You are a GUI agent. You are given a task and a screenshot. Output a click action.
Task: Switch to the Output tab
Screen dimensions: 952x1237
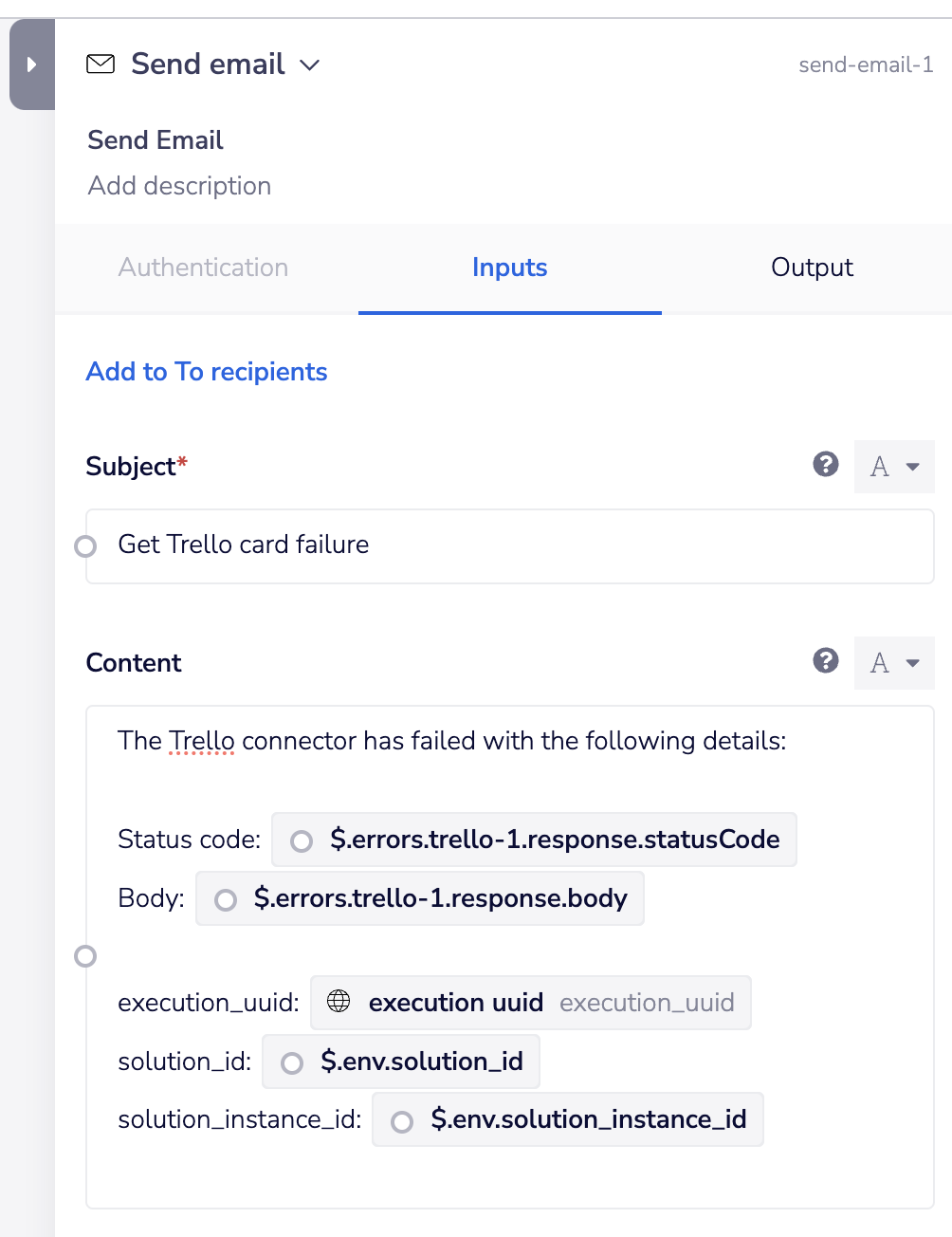pos(812,268)
